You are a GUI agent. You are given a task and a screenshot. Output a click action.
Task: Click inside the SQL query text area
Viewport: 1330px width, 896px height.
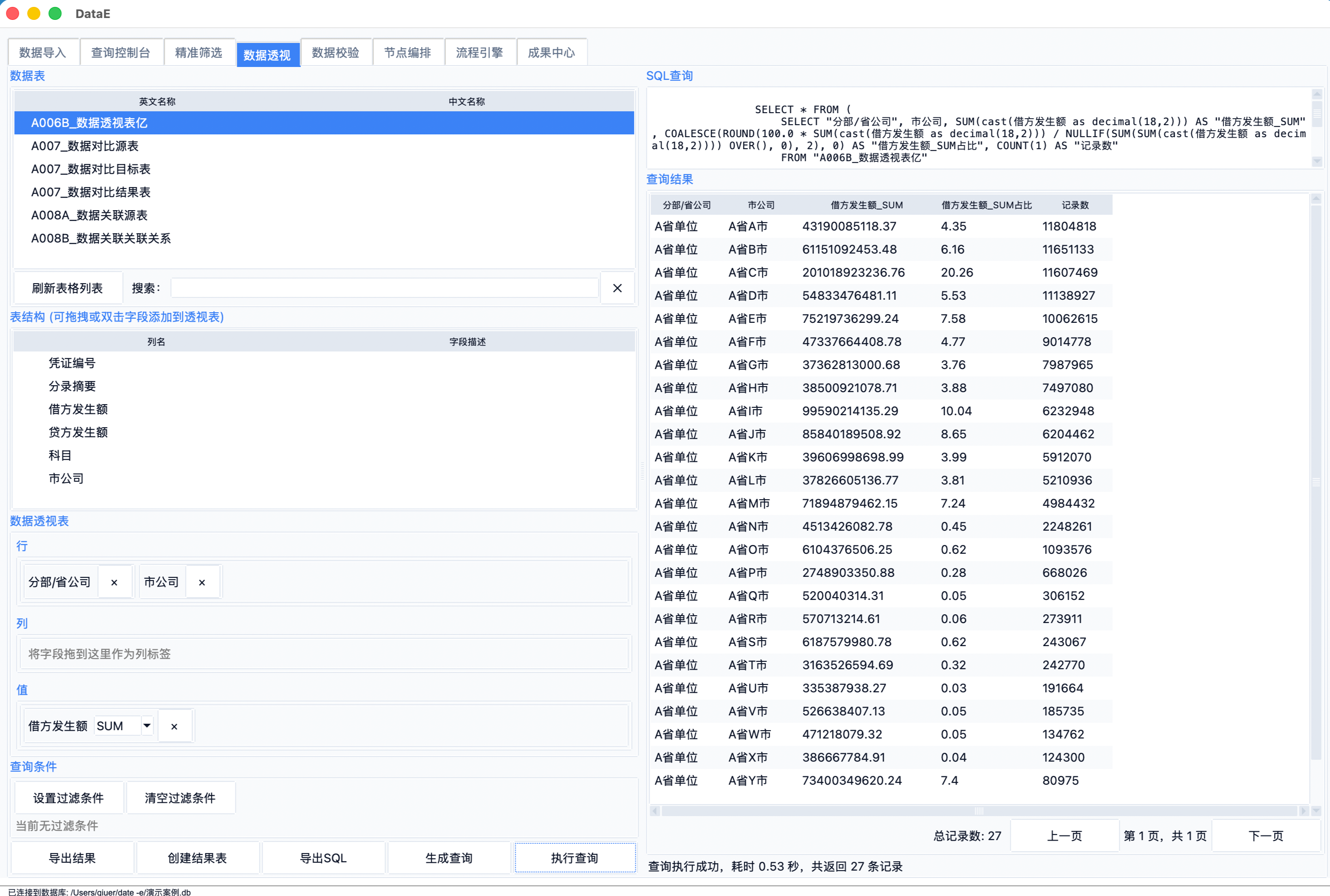(979, 128)
